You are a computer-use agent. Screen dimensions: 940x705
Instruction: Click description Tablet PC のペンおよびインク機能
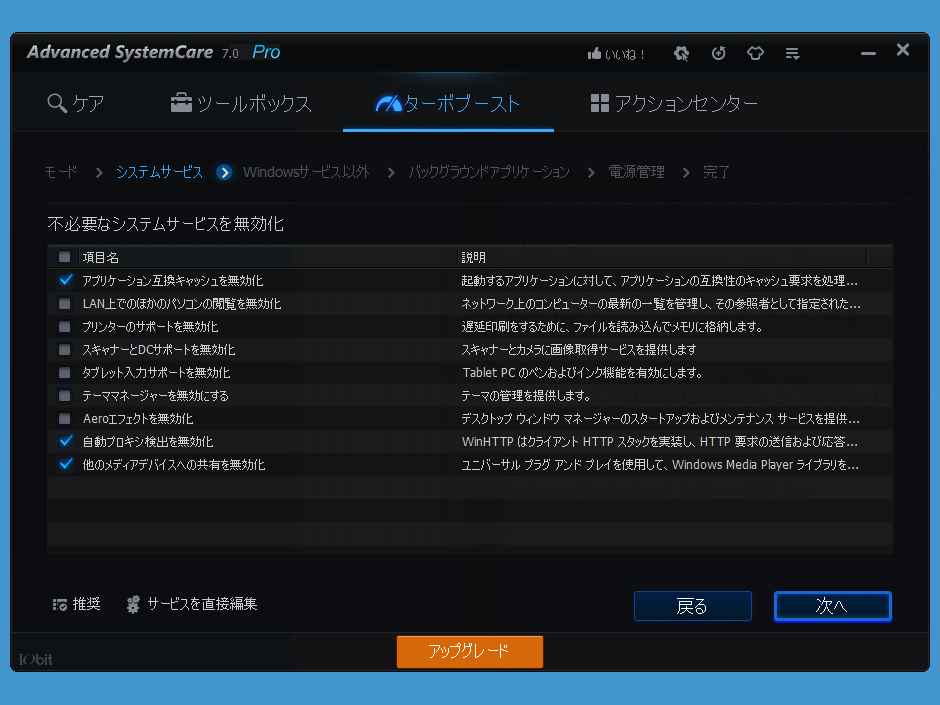tap(583, 373)
